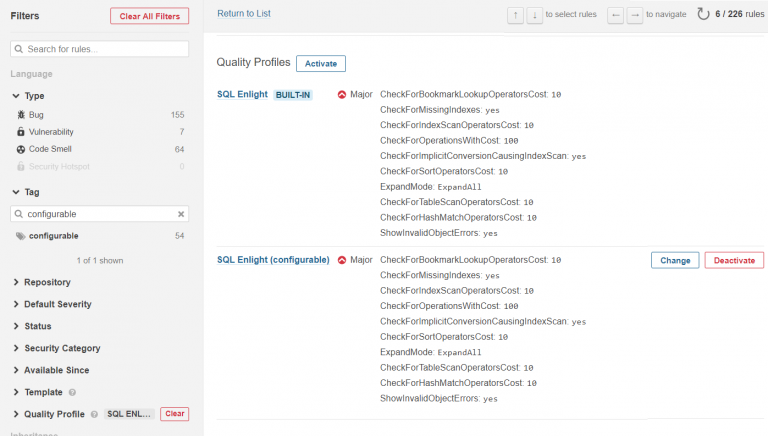Click the Quality Profiles heading
This screenshot has height=436, width=768.
coord(253,63)
